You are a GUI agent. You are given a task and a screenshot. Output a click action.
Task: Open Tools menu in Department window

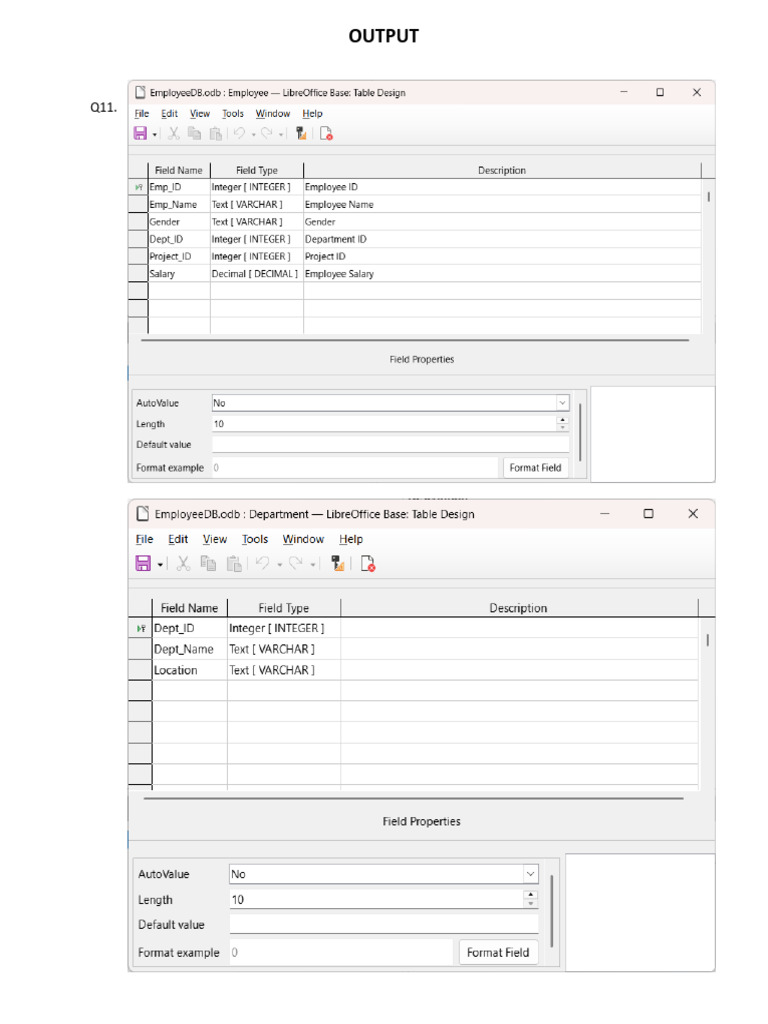255,539
